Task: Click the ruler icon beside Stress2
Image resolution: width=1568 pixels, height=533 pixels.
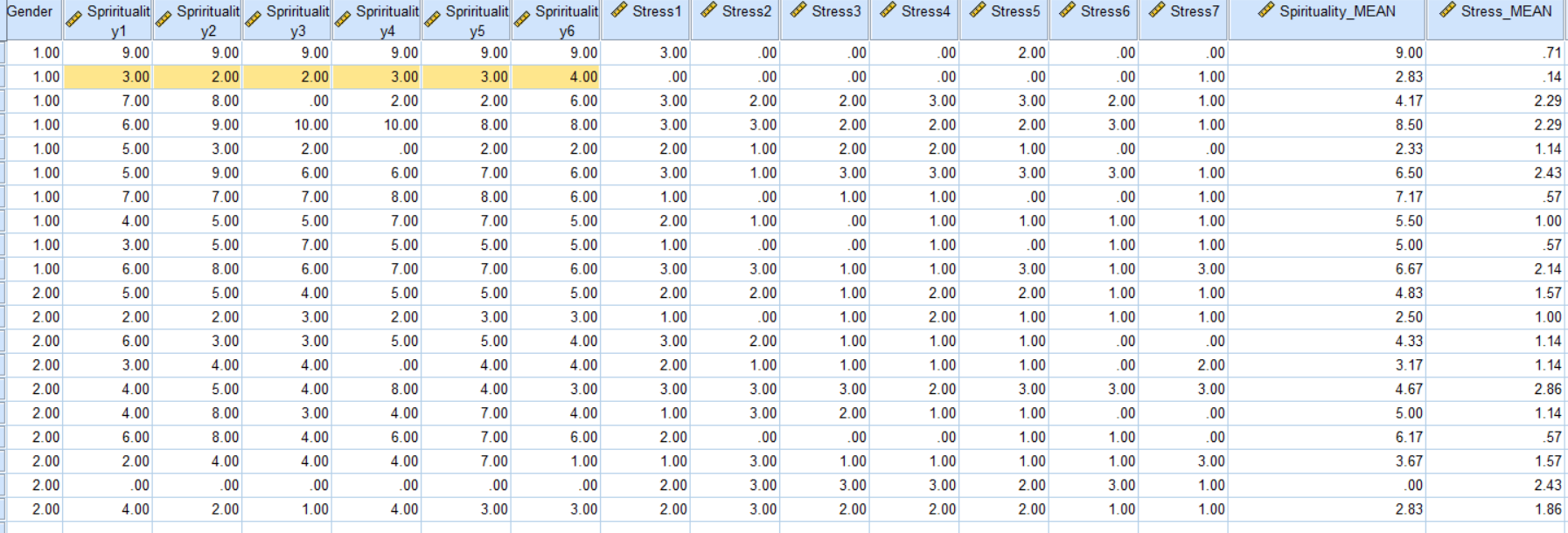Action: pyautogui.click(x=708, y=10)
